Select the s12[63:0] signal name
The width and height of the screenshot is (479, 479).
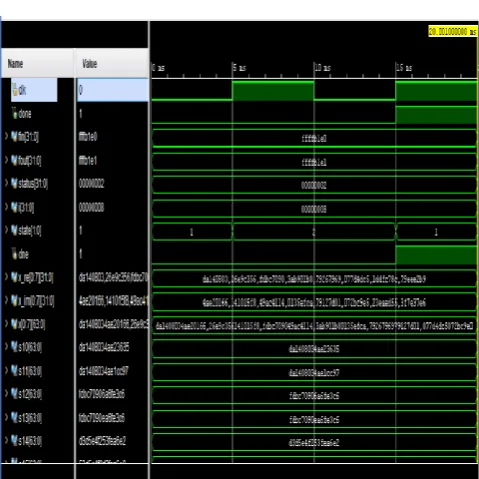[30, 394]
